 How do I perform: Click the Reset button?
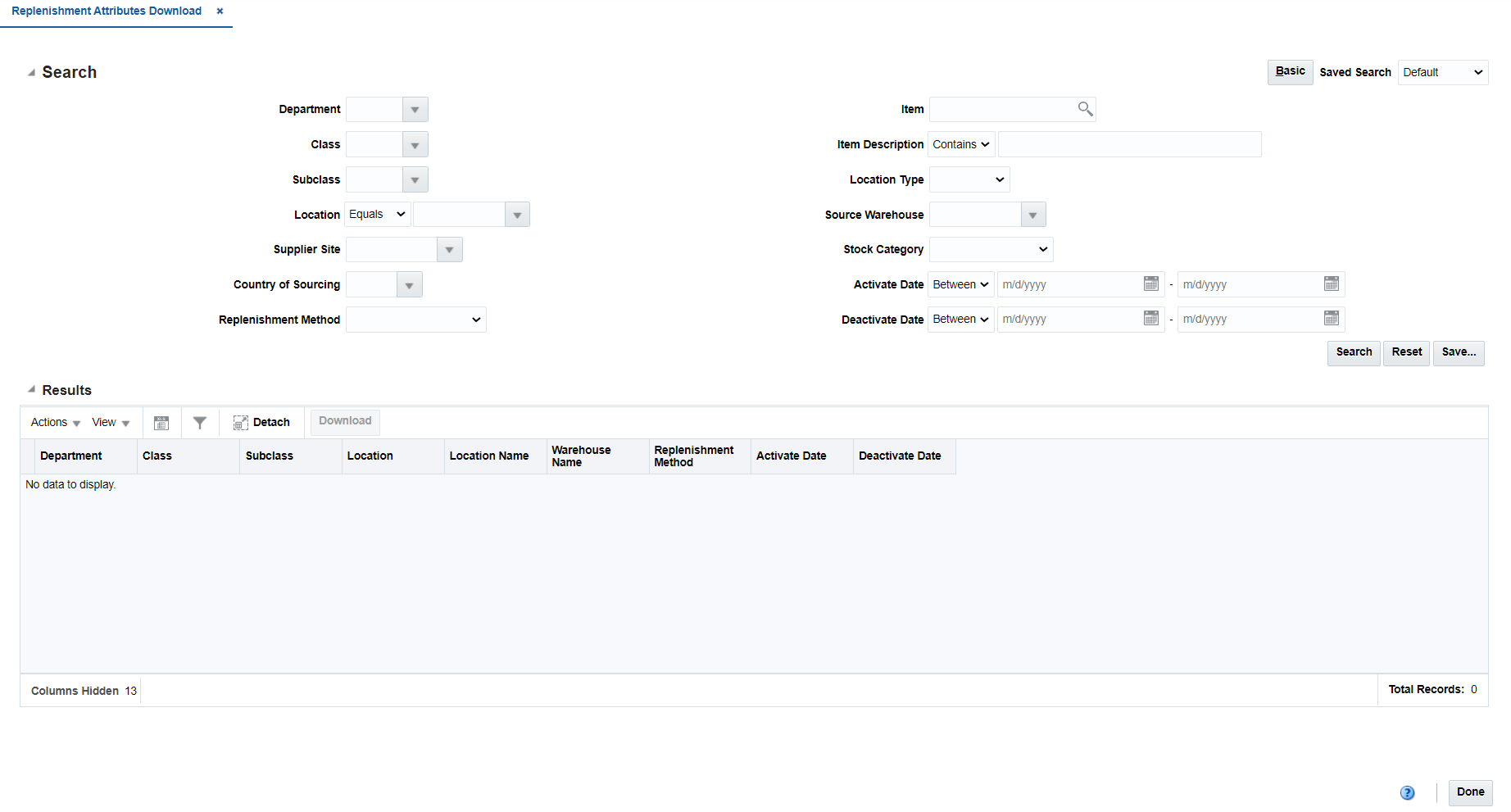pos(1406,352)
